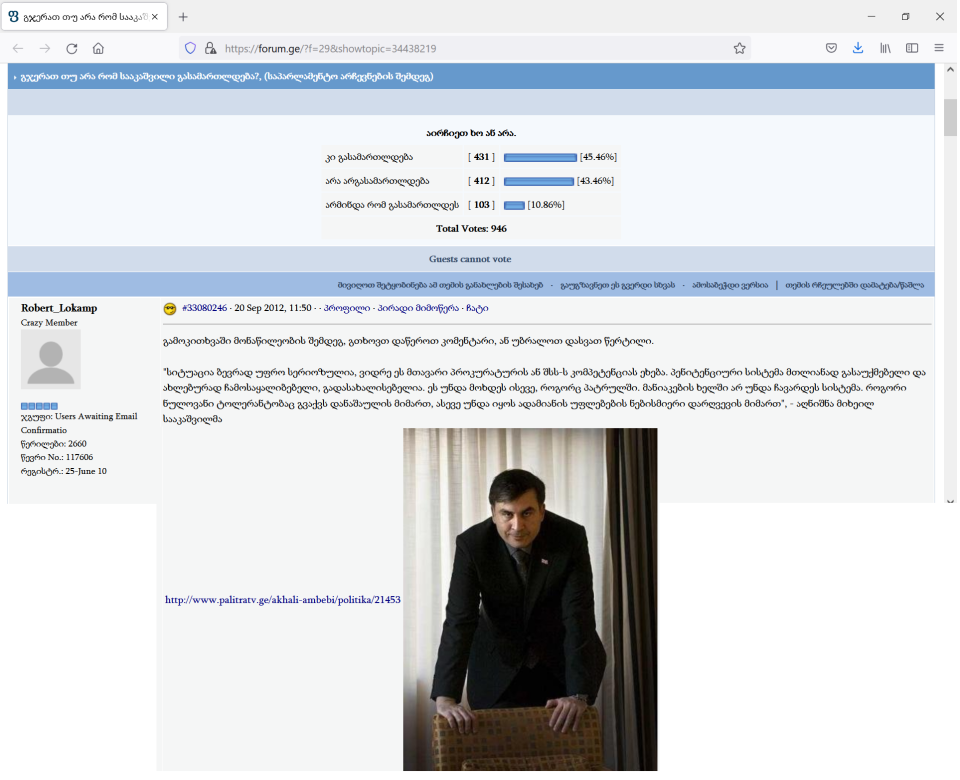Click the 10.86% poll result bar
Image resolution: width=960 pixels, height=780 pixels.
pos(514,205)
